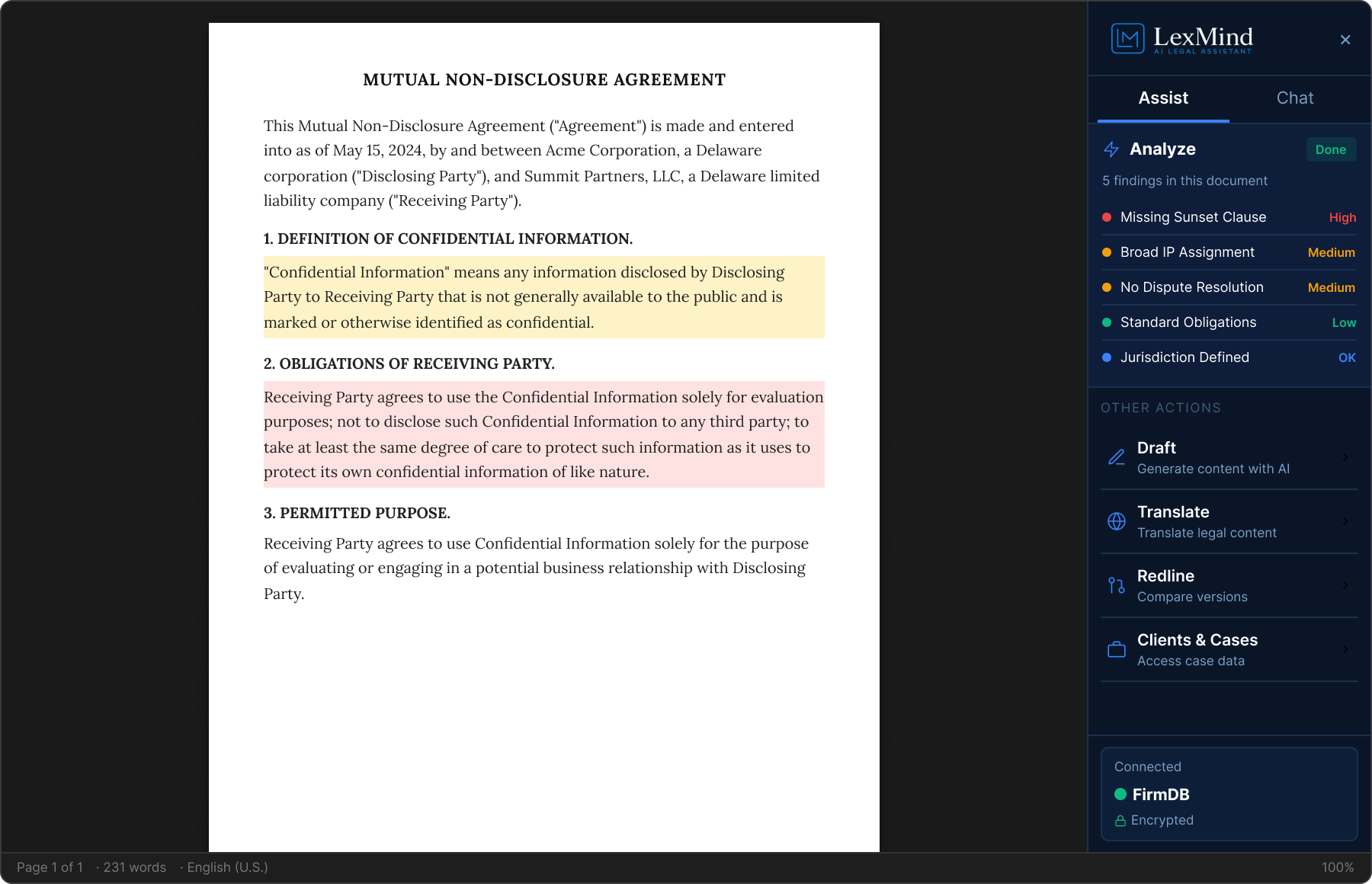This screenshot has height=884, width=1372.
Task: Switch to the Chat tab
Action: pos(1295,98)
